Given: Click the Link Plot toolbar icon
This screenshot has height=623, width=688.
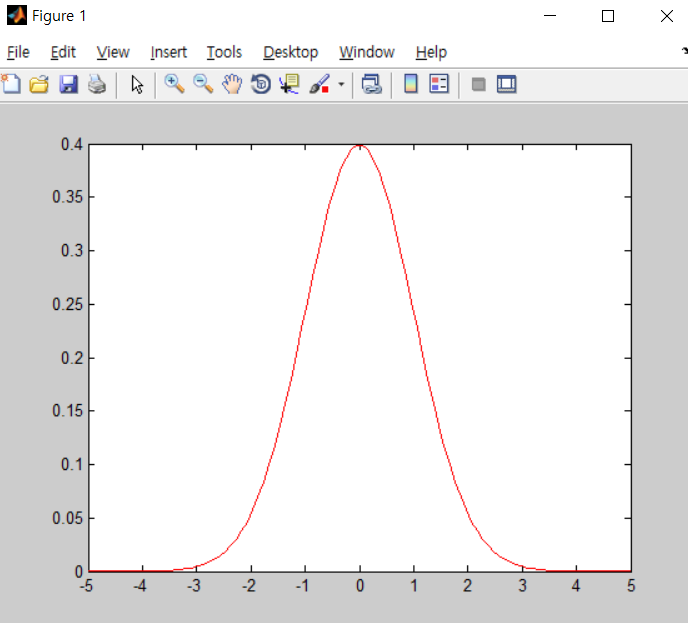Looking at the screenshot, I should pos(372,84).
